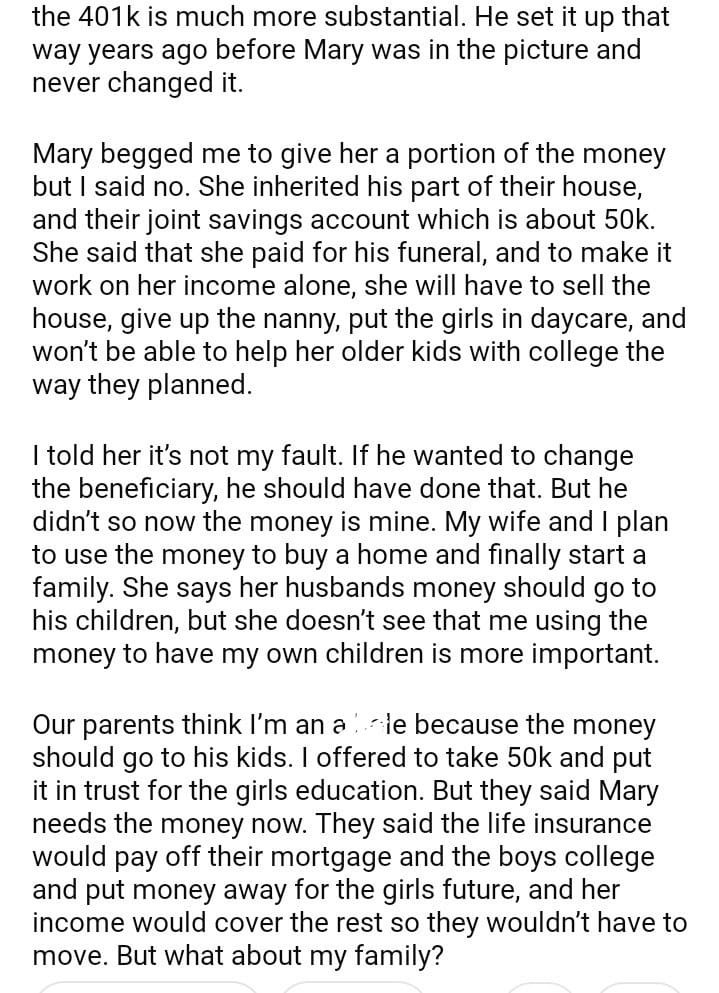This screenshot has width=719, height=993.
Task: Click the line "needs the money now"
Action: (341, 823)
